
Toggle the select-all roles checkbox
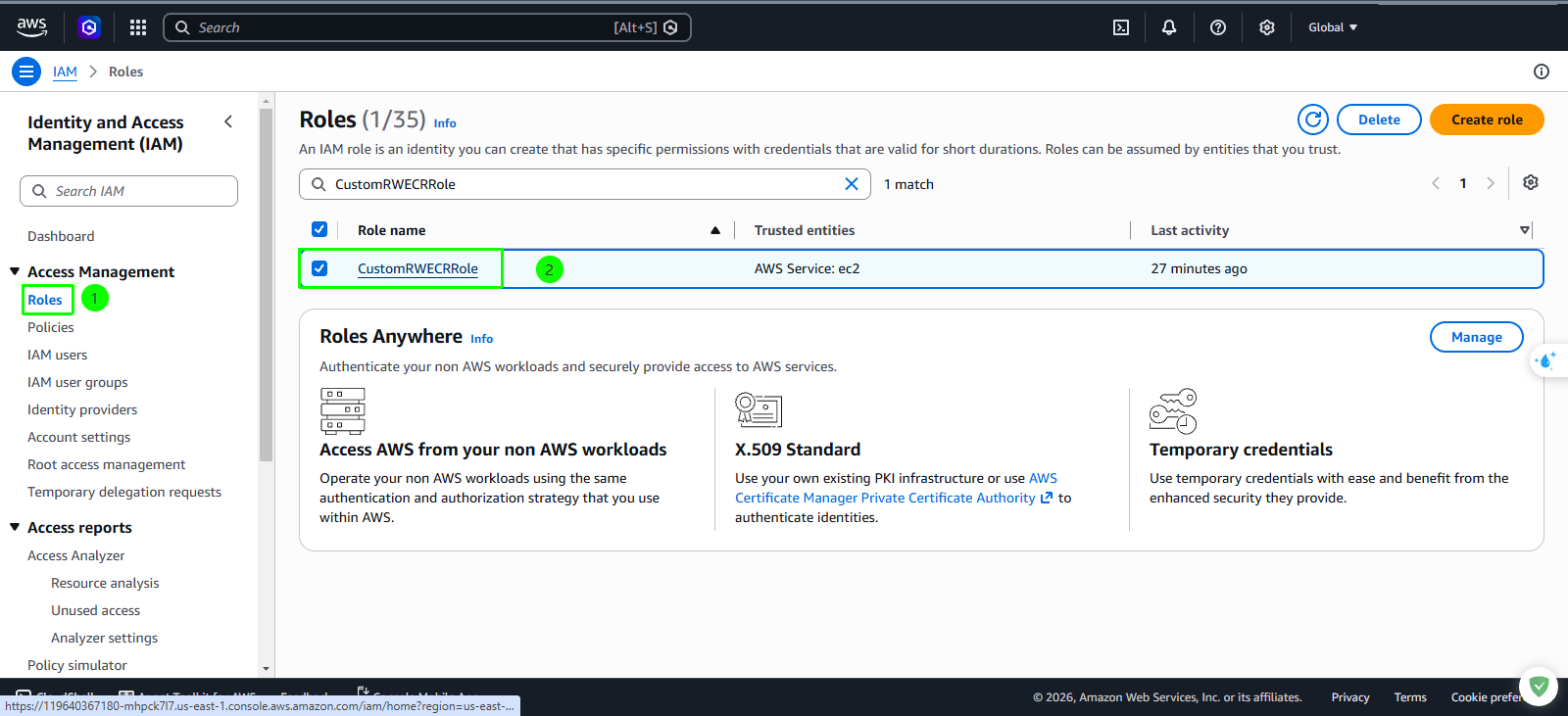tap(319, 229)
